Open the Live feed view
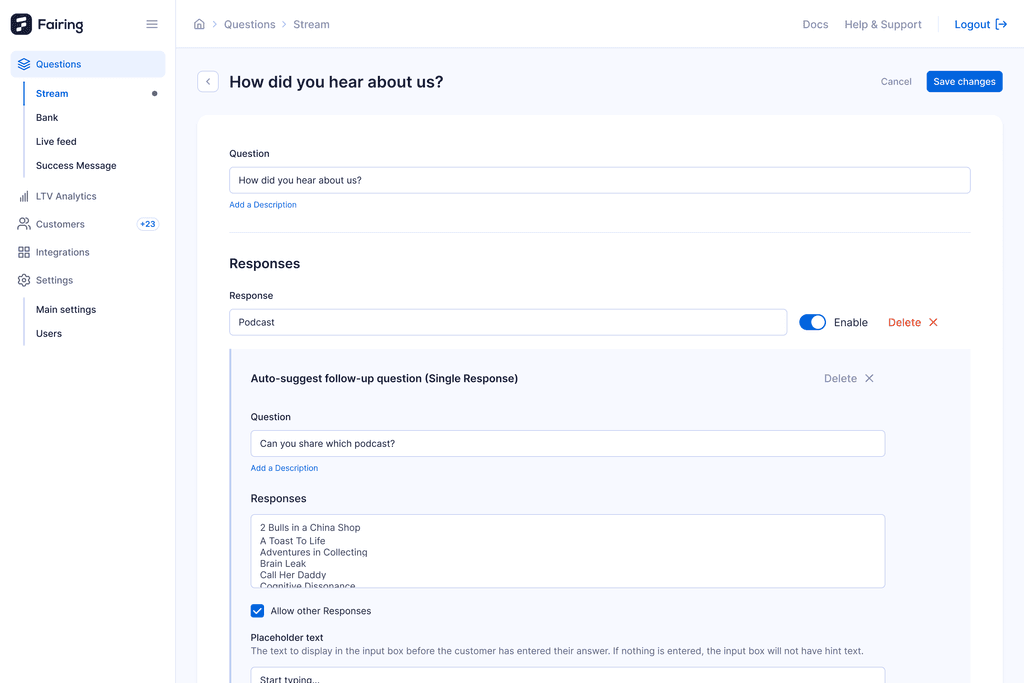Image resolution: width=1024 pixels, height=683 pixels. (x=55, y=141)
